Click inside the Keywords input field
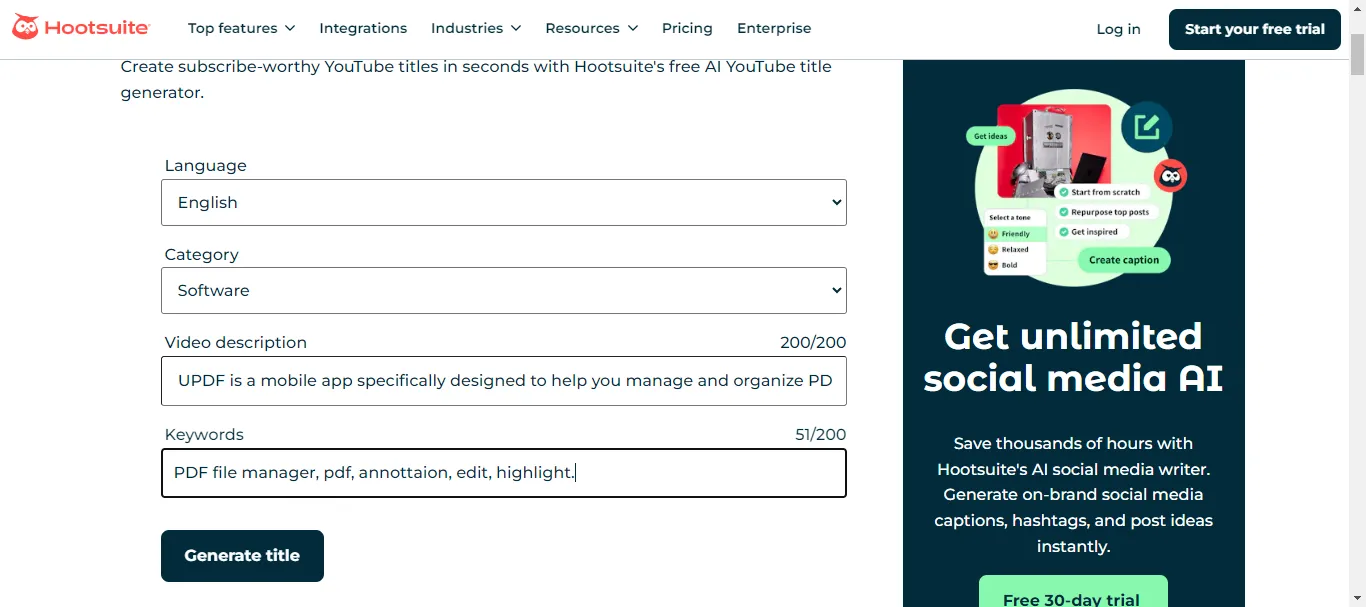The height and width of the screenshot is (607, 1366). coord(503,472)
